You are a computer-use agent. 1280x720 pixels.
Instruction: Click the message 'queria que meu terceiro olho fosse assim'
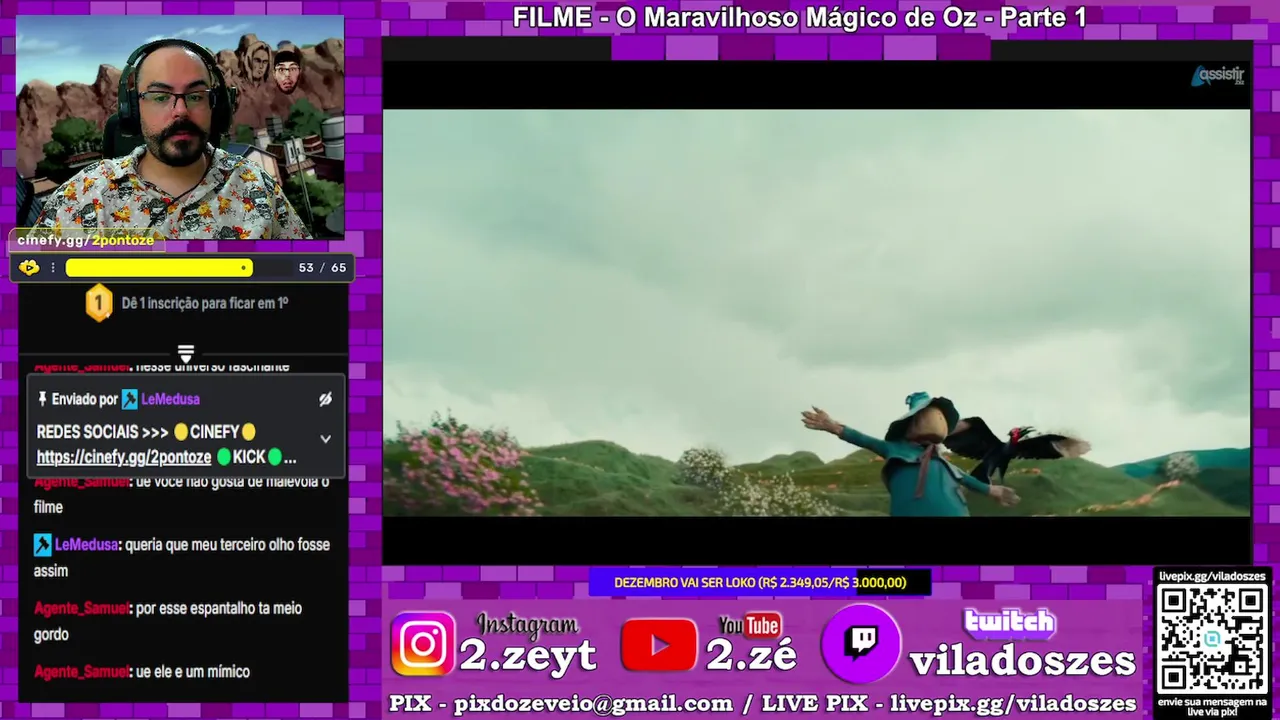click(x=182, y=558)
